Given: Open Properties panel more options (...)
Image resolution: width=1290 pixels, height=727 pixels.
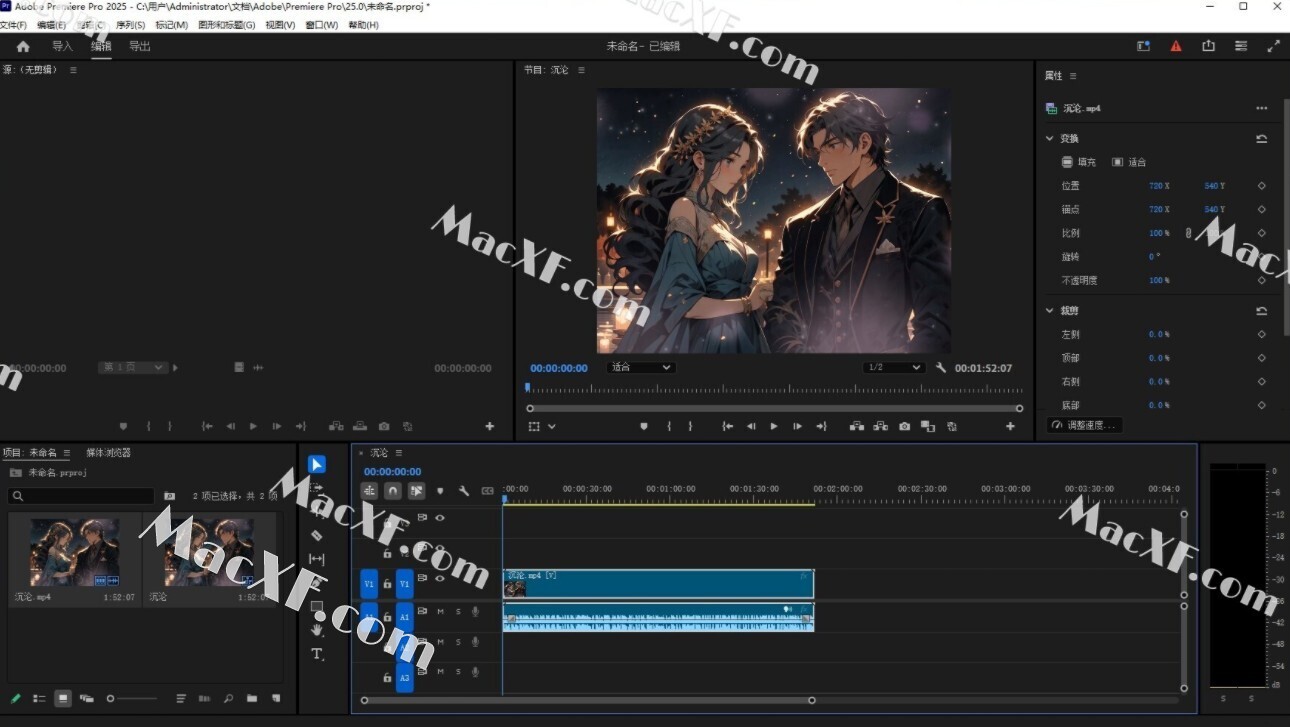Looking at the screenshot, I should [x=1262, y=108].
